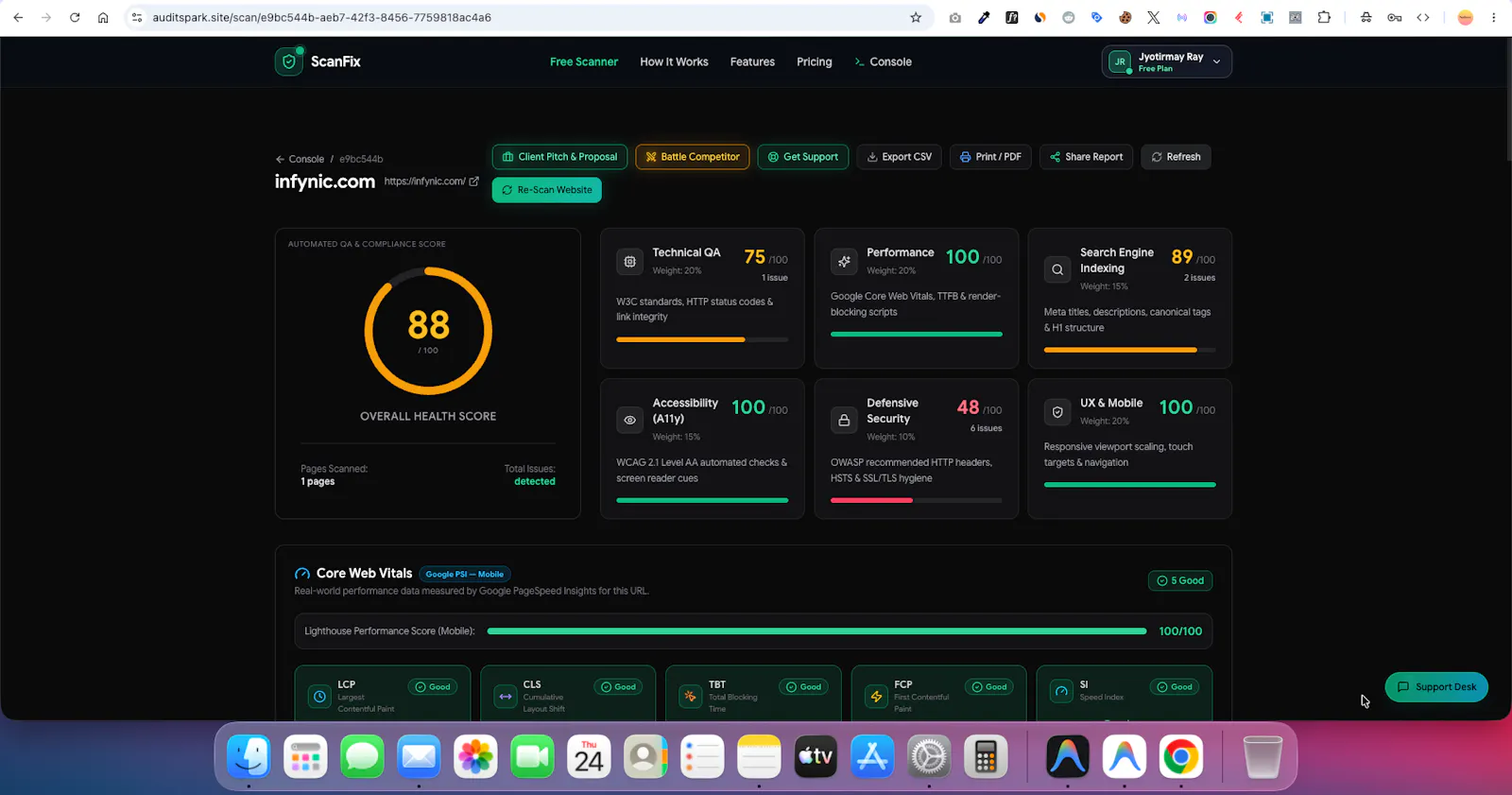Go to browser home page icon
The image size is (1512, 795).
point(103,17)
